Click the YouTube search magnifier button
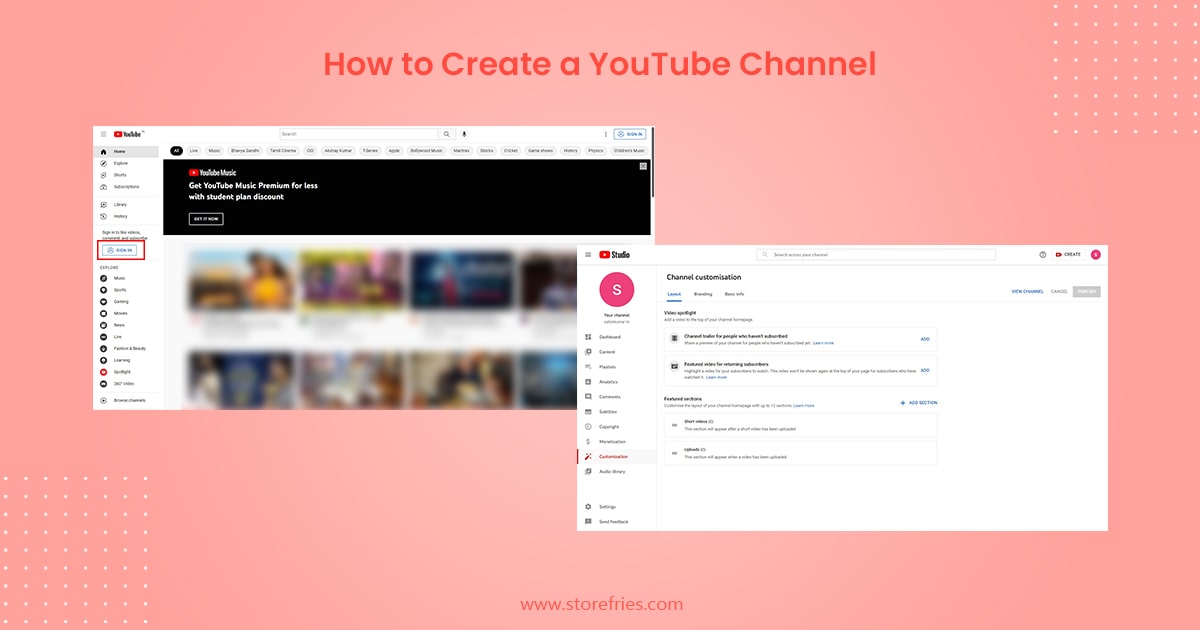The image size is (1200, 630). [446, 134]
